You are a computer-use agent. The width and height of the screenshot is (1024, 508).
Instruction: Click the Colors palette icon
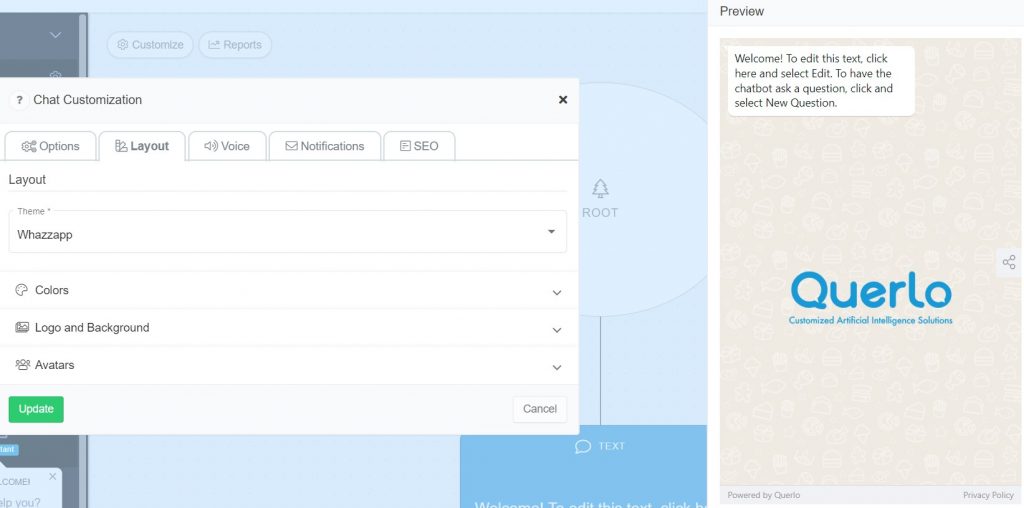pos(22,290)
